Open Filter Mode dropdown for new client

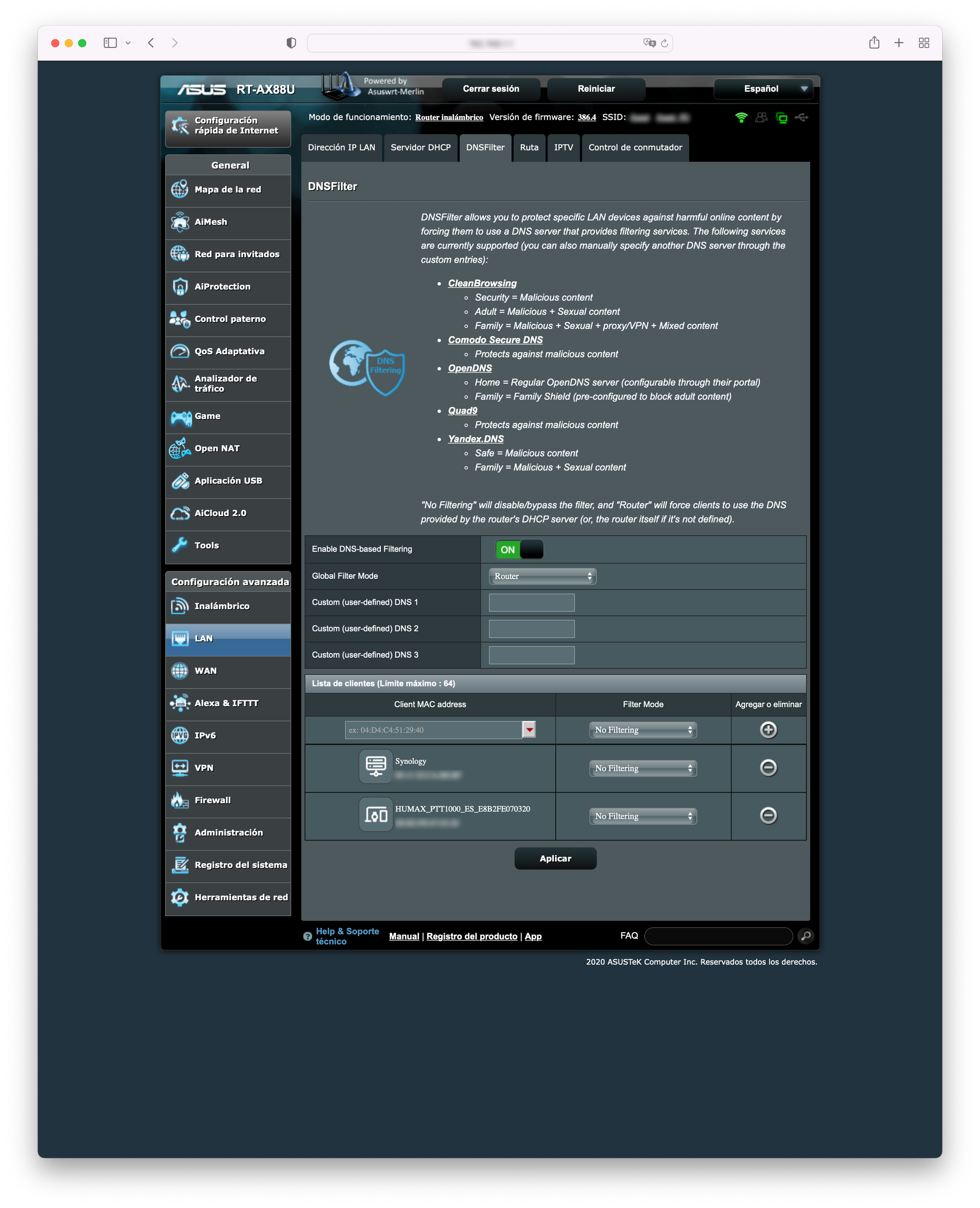(x=643, y=730)
